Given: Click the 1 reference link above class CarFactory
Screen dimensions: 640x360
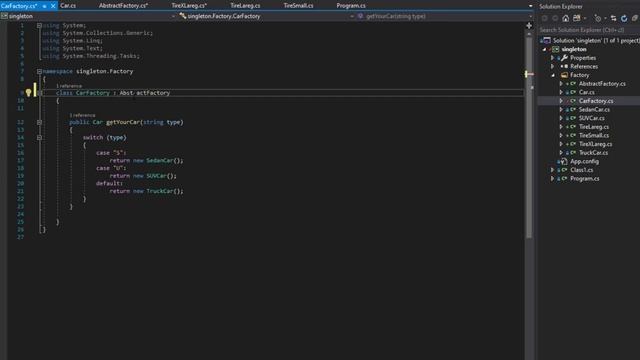Looking at the screenshot, I should coord(69,86).
